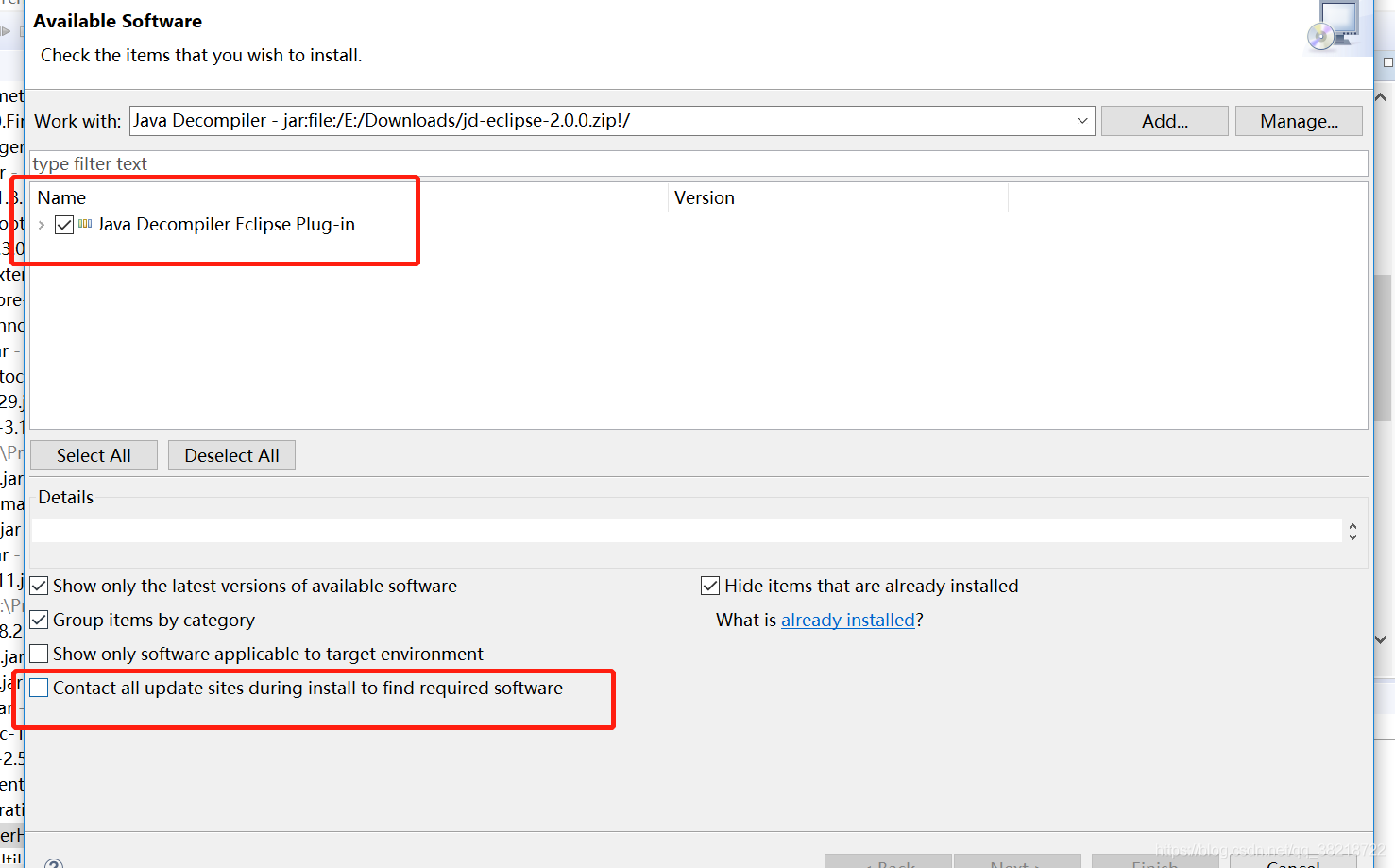Viewport: 1395px width, 868px height.
Task: Open the already installed link
Action: click(x=848, y=621)
